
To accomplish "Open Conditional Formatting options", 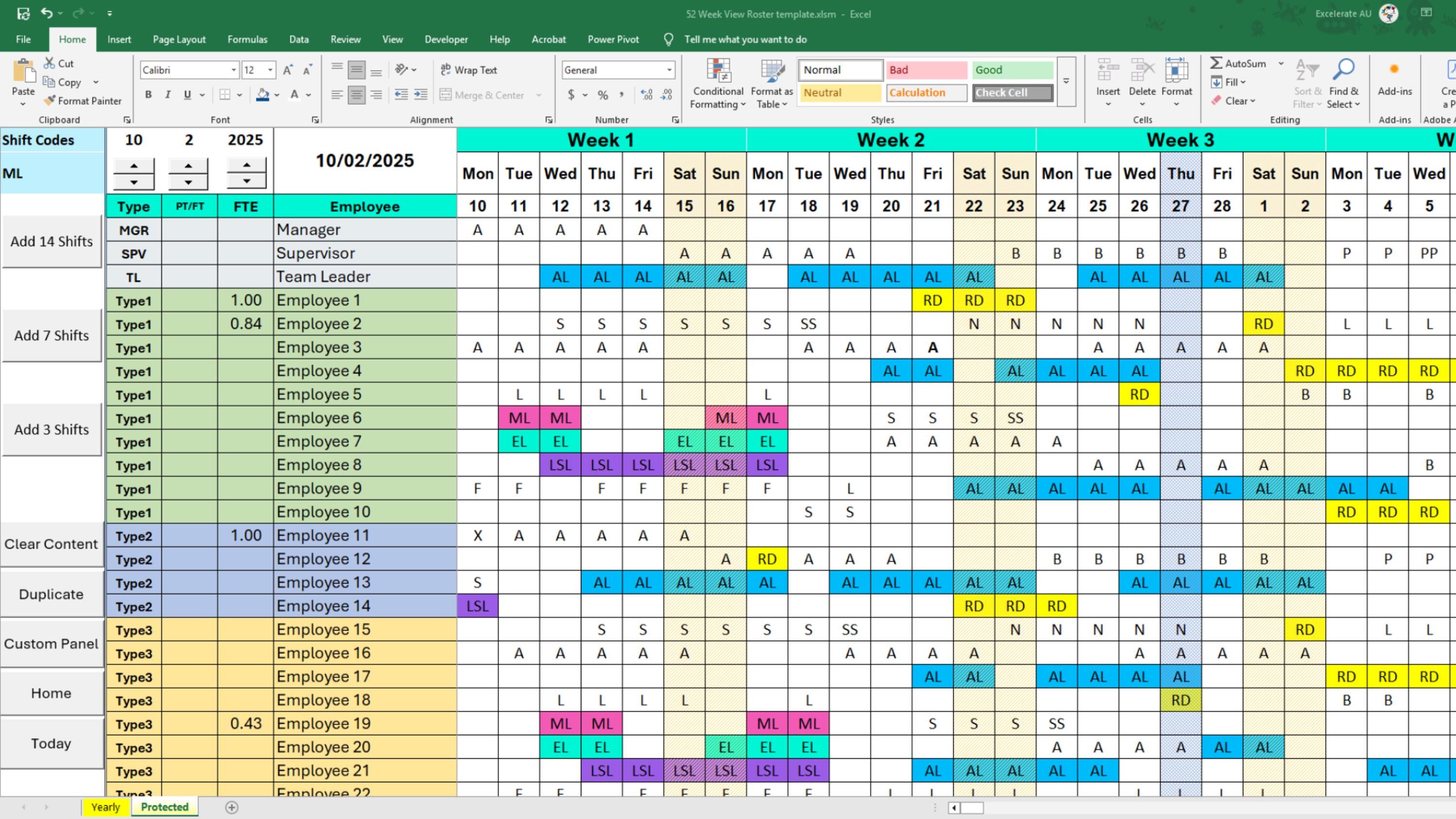I will pos(717,84).
